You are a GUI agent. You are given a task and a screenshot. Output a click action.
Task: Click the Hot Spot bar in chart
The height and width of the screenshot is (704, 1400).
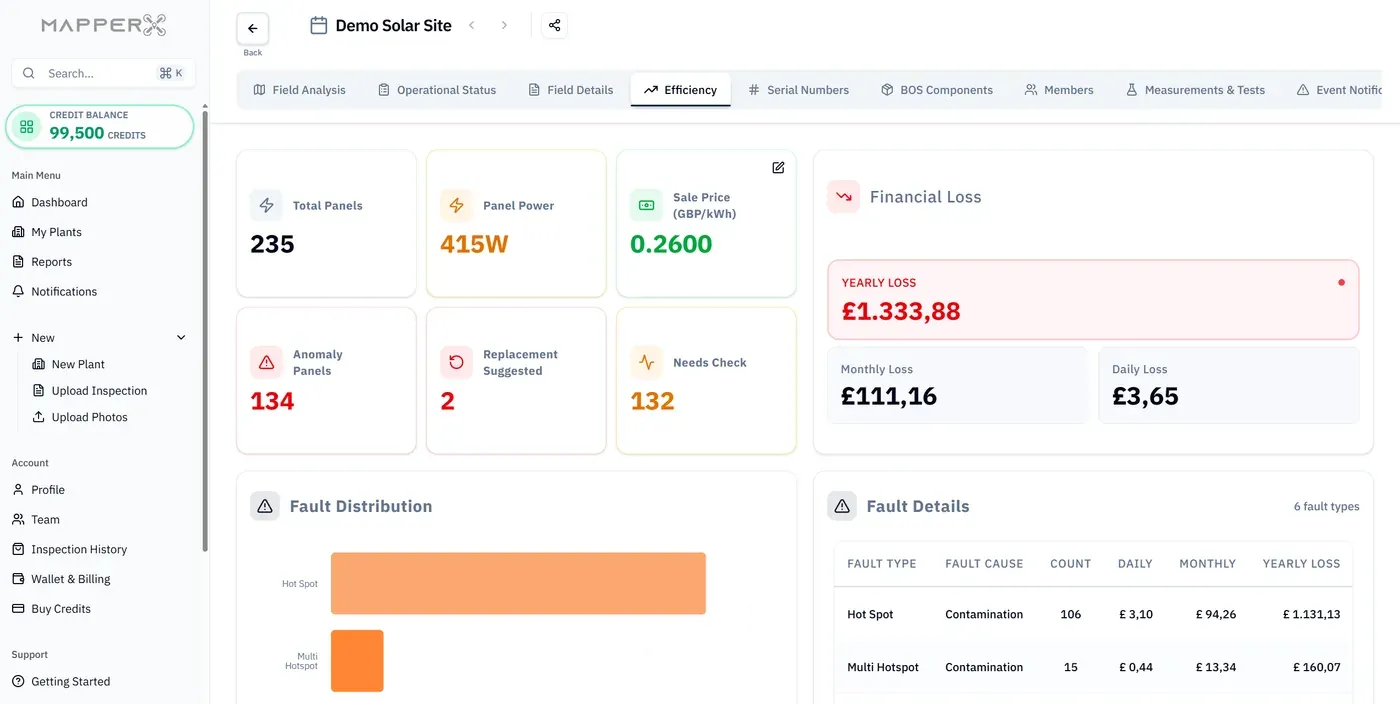tap(518, 583)
